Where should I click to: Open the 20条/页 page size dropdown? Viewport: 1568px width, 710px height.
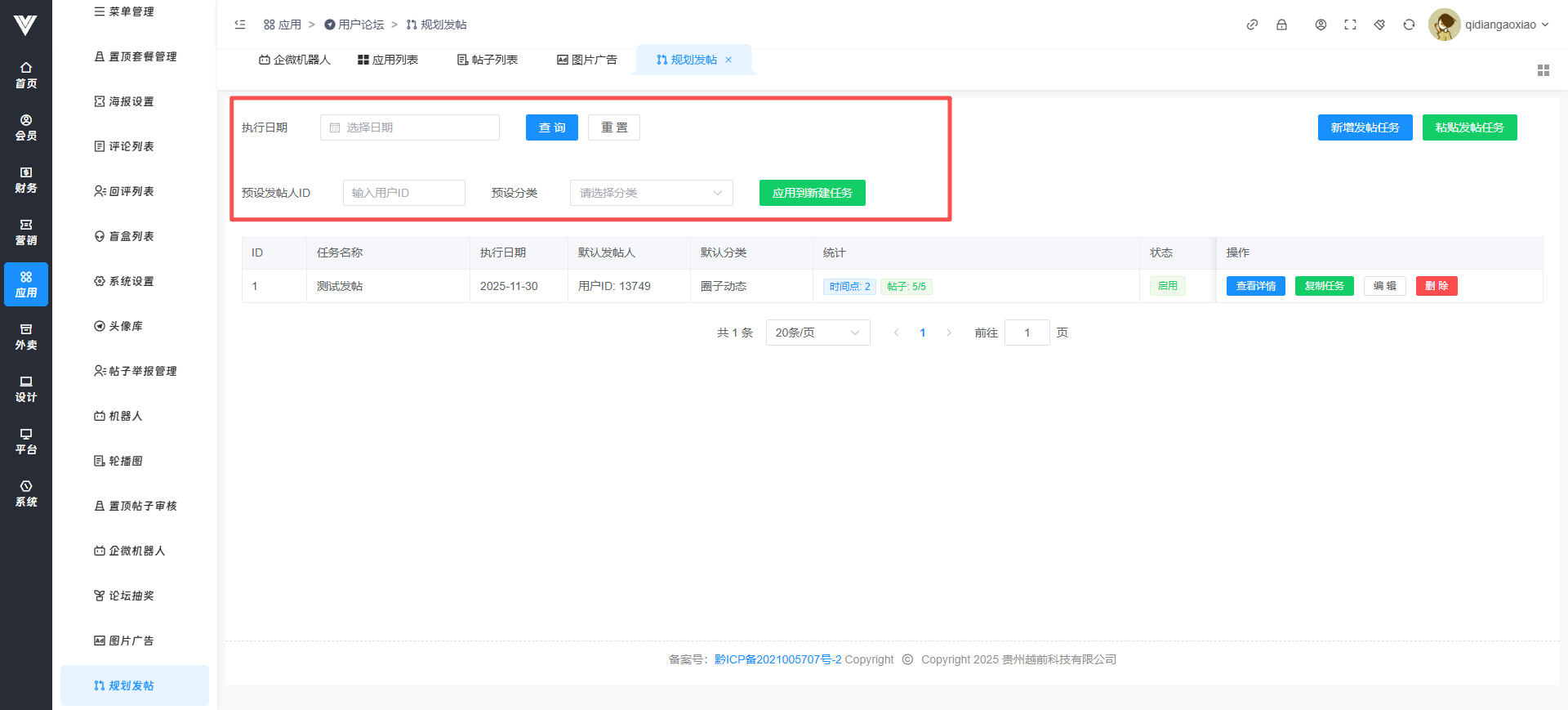coord(817,333)
